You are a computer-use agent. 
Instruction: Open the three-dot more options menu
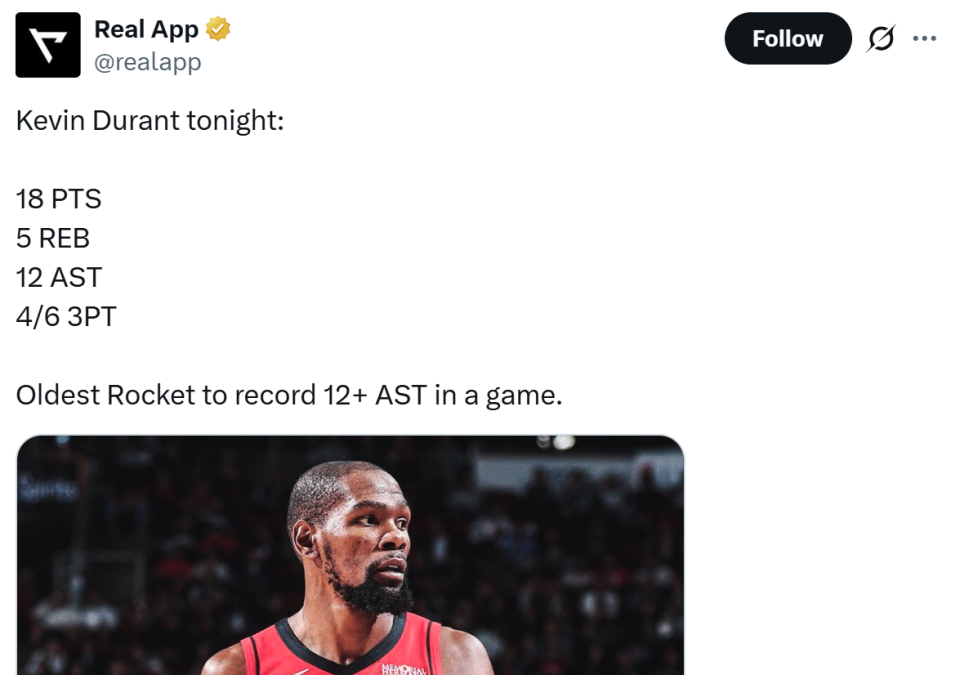coord(924,39)
